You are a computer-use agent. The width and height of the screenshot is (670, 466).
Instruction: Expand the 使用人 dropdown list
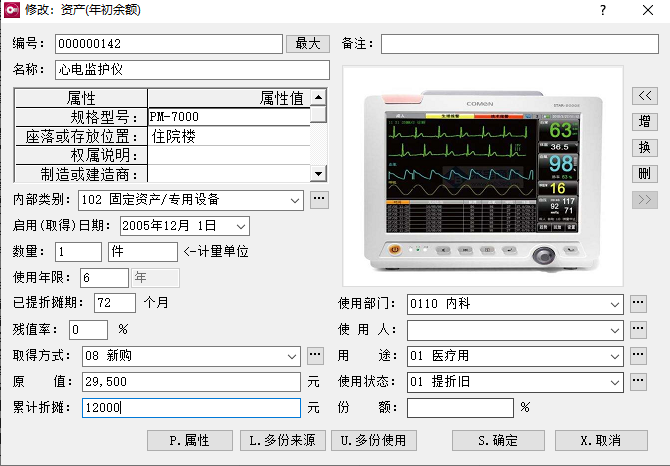(614, 329)
